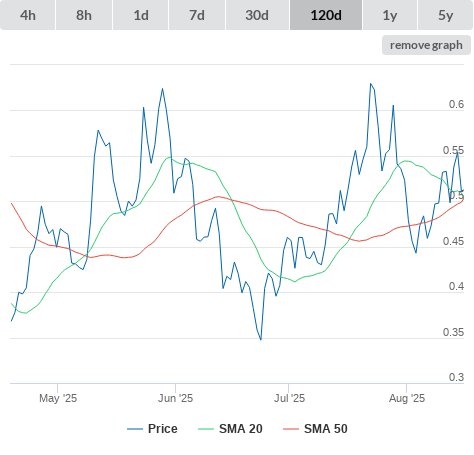This screenshot has width=474, height=455.
Task: Click the remove graph button
Action: pyautogui.click(x=426, y=45)
